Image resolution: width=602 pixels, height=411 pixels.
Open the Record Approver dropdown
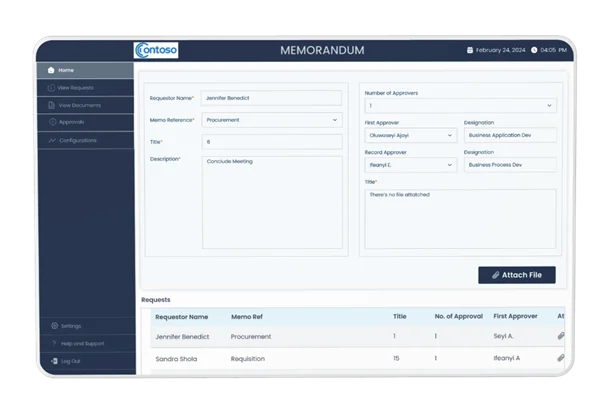pyautogui.click(x=450, y=164)
